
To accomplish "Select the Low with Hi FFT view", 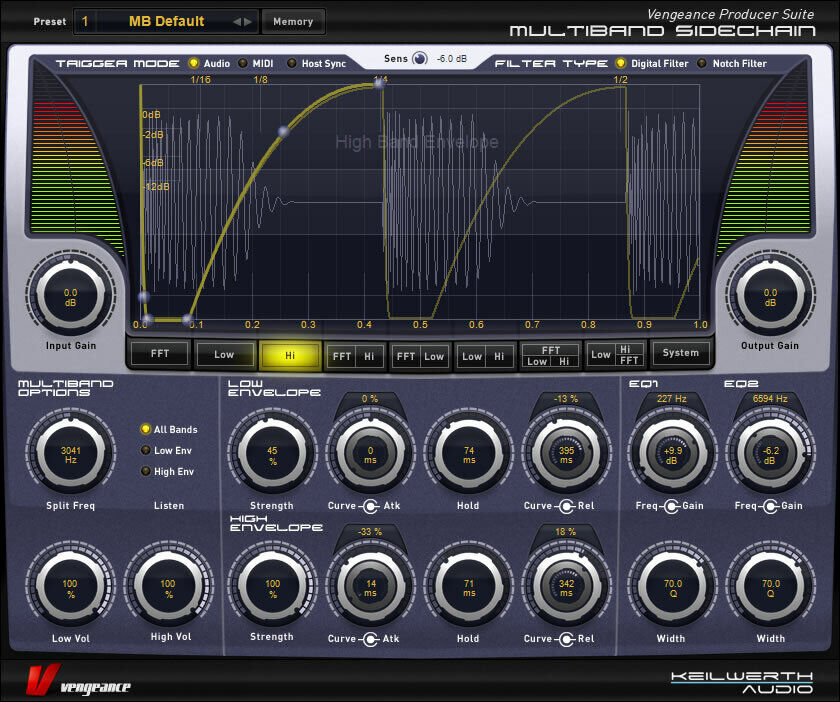I will coord(615,355).
